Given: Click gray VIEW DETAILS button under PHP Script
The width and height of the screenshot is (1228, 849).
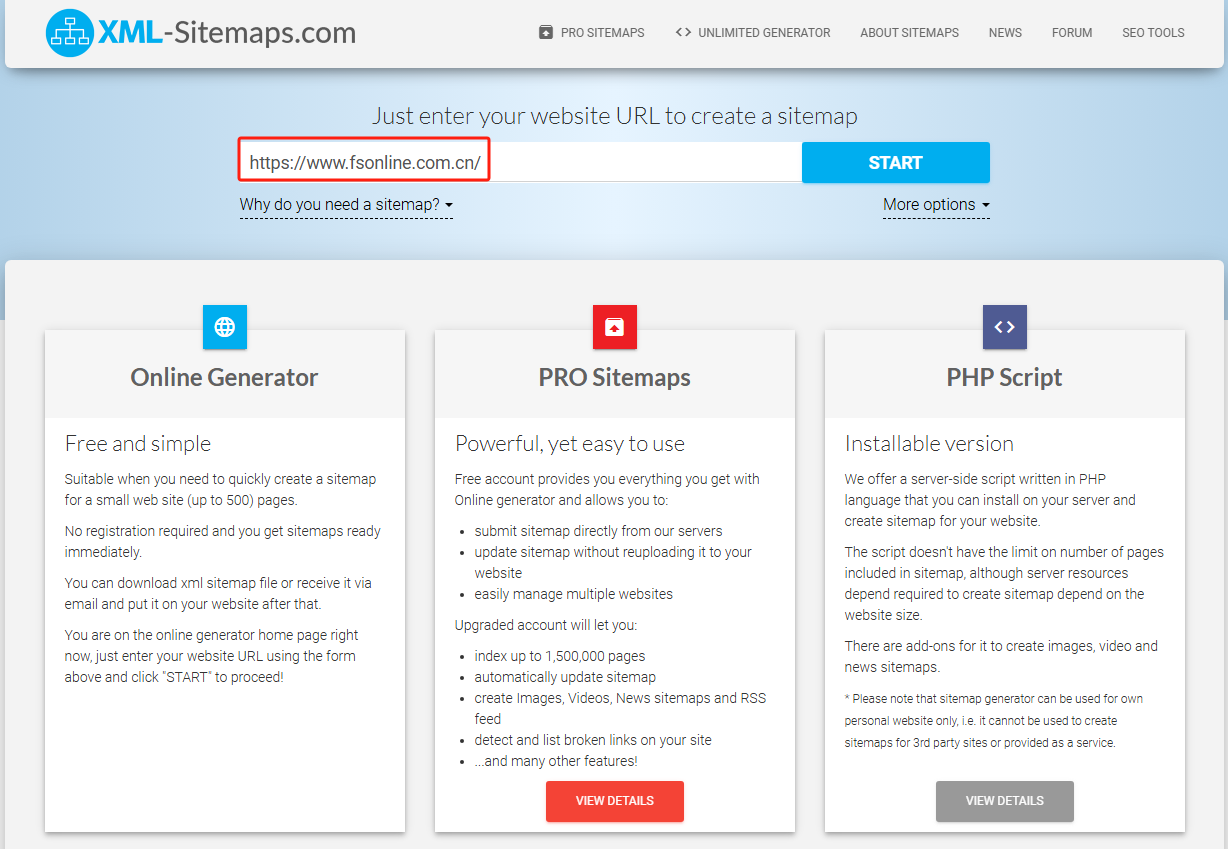Looking at the screenshot, I should pyautogui.click(x=1005, y=801).
